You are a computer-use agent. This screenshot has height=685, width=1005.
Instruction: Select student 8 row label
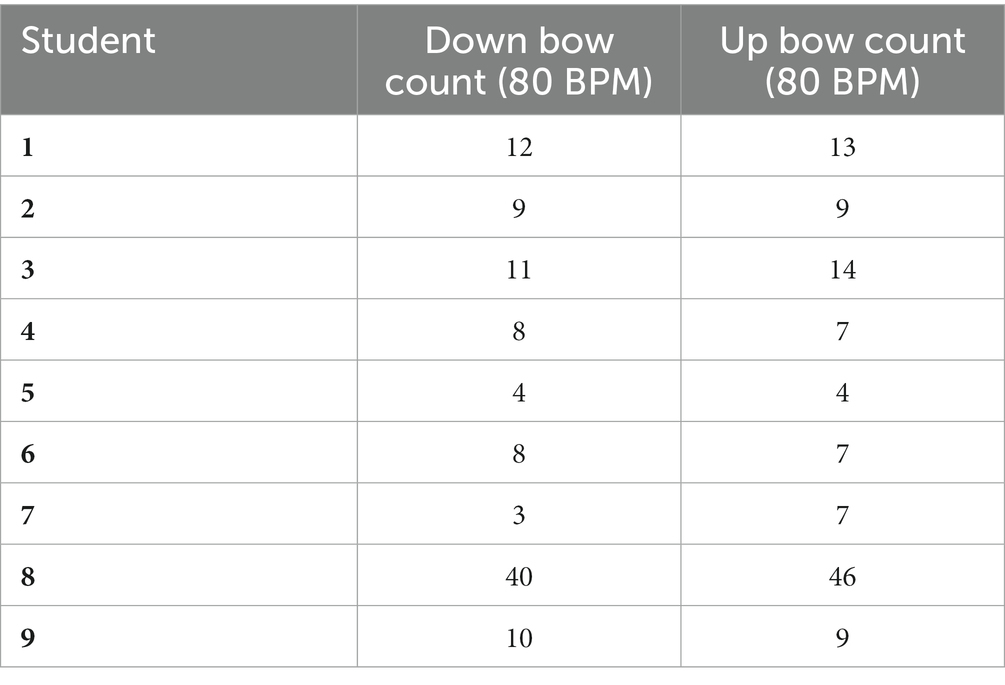(x=27, y=576)
